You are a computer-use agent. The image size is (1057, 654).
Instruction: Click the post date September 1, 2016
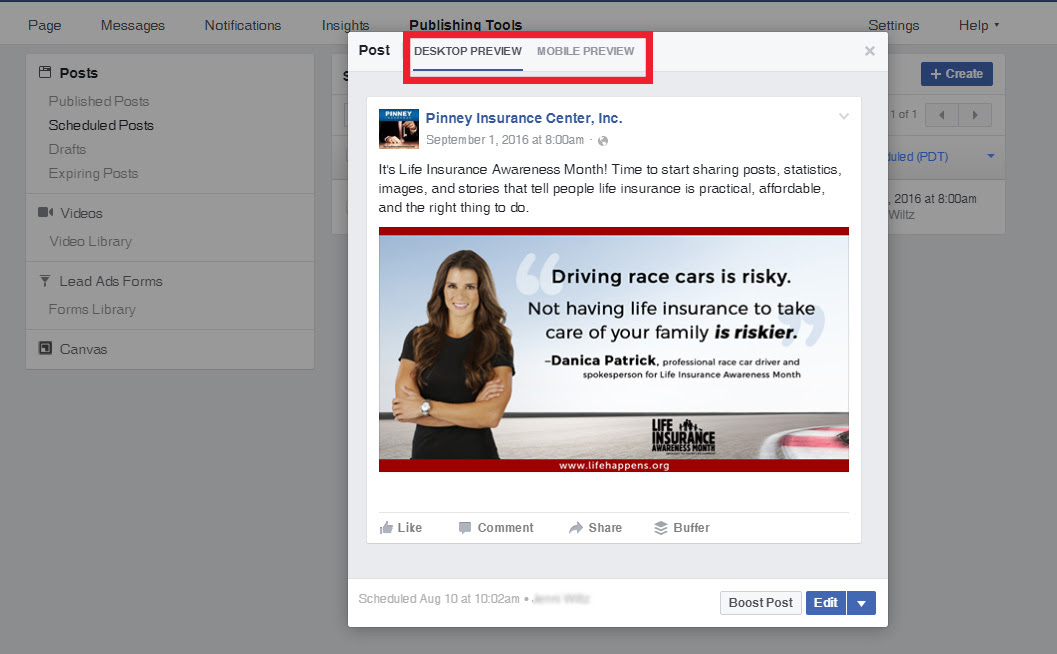[505, 140]
